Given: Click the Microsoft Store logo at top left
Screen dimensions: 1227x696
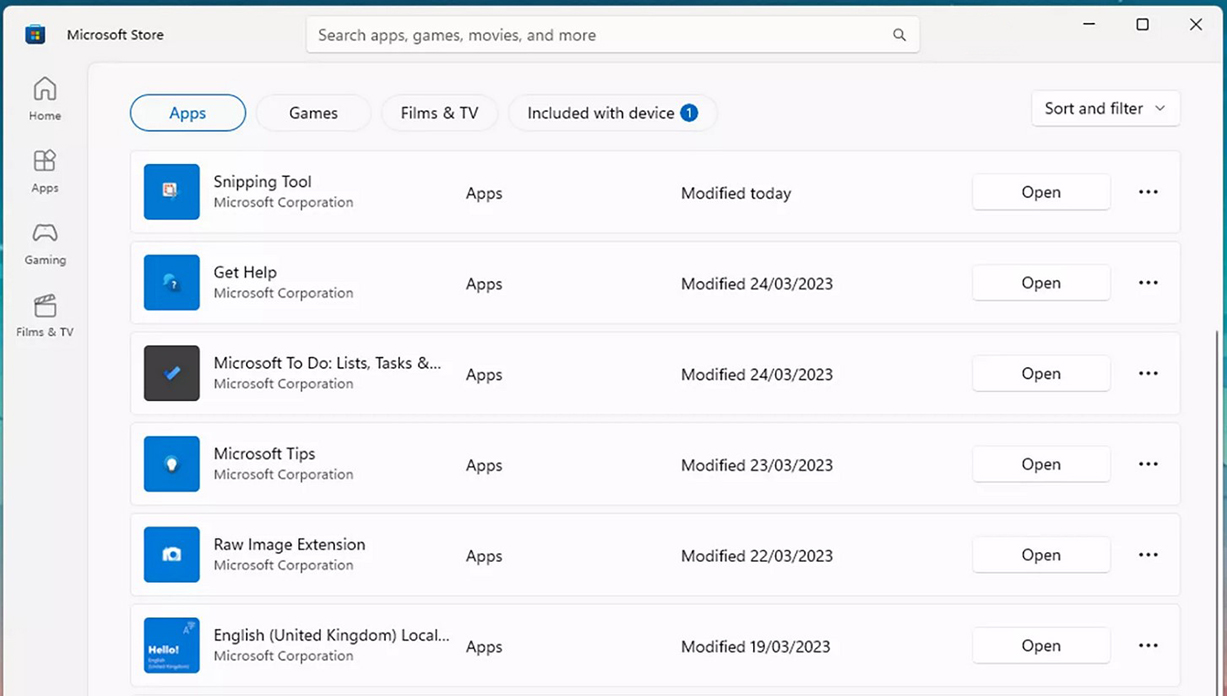Looking at the screenshot, I should point(34,33).
